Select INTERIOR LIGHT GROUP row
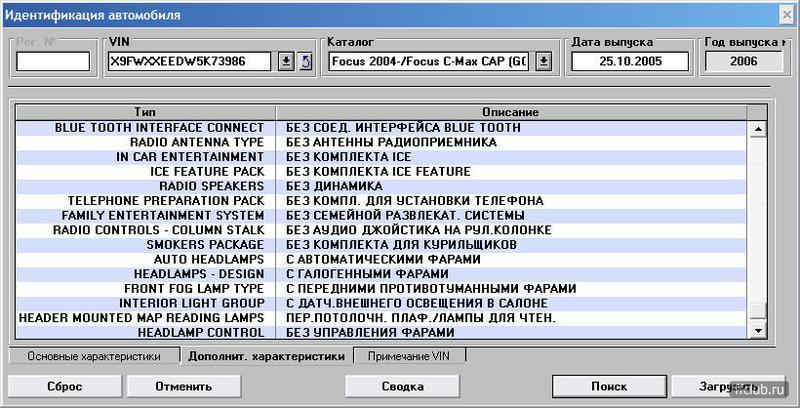This screenshot has height=408, width=800. 383,303
